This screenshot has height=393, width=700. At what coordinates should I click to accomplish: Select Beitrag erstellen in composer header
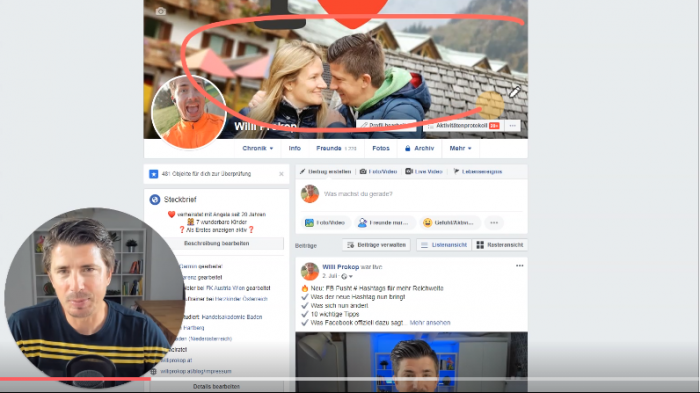(325, 171)
